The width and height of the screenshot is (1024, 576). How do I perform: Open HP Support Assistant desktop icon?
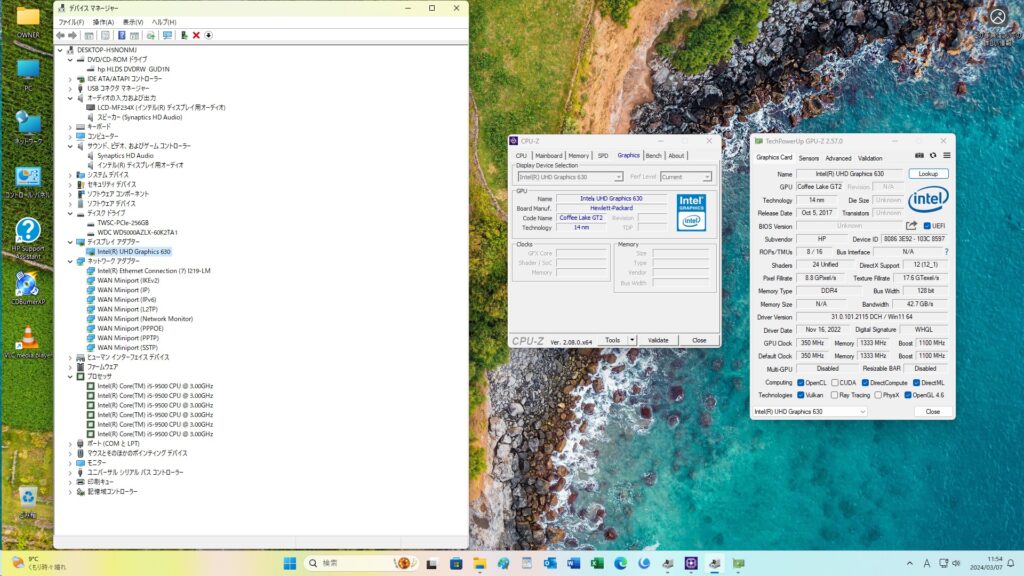click(x=28, y=232)
